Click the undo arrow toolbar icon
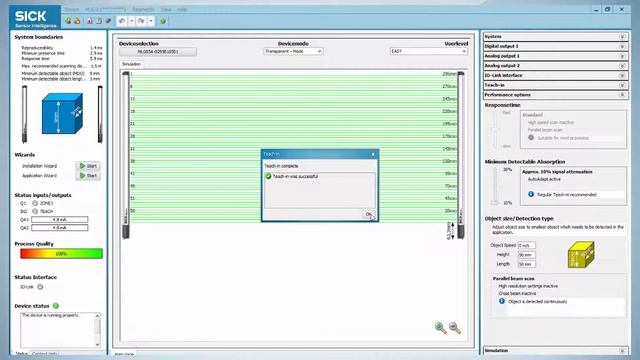The width and height of the screenshot is (640, 360). tap(122, 21)
